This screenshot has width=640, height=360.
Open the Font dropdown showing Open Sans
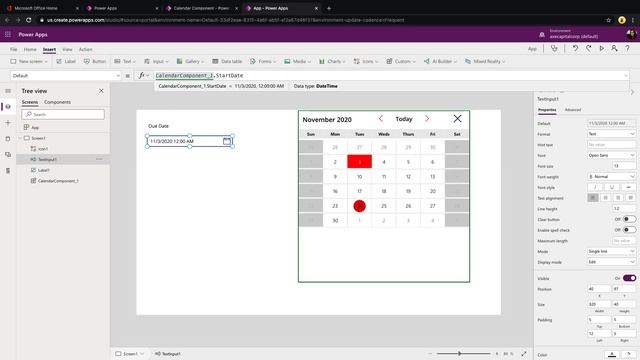tap(611, 155)
